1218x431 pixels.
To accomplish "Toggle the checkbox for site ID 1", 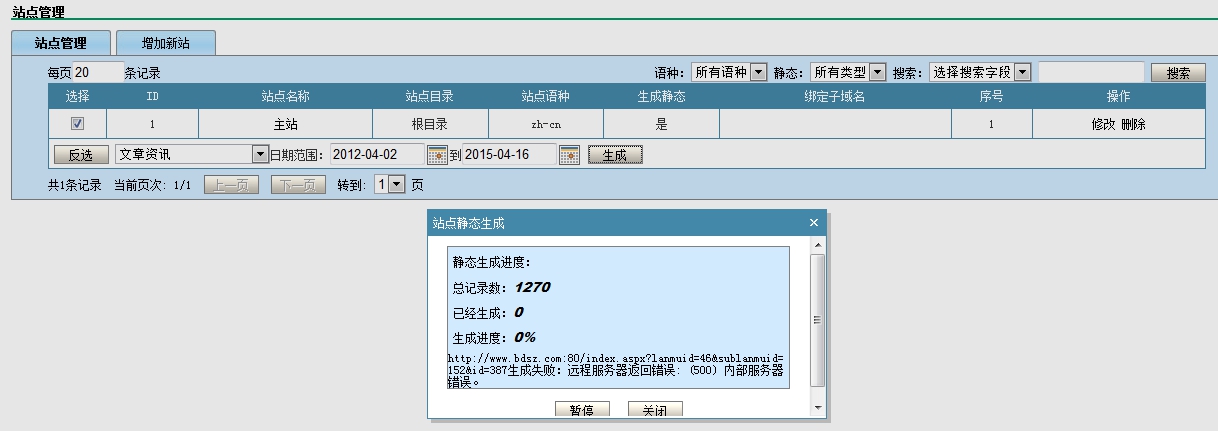I will click(x=77, y=124).
